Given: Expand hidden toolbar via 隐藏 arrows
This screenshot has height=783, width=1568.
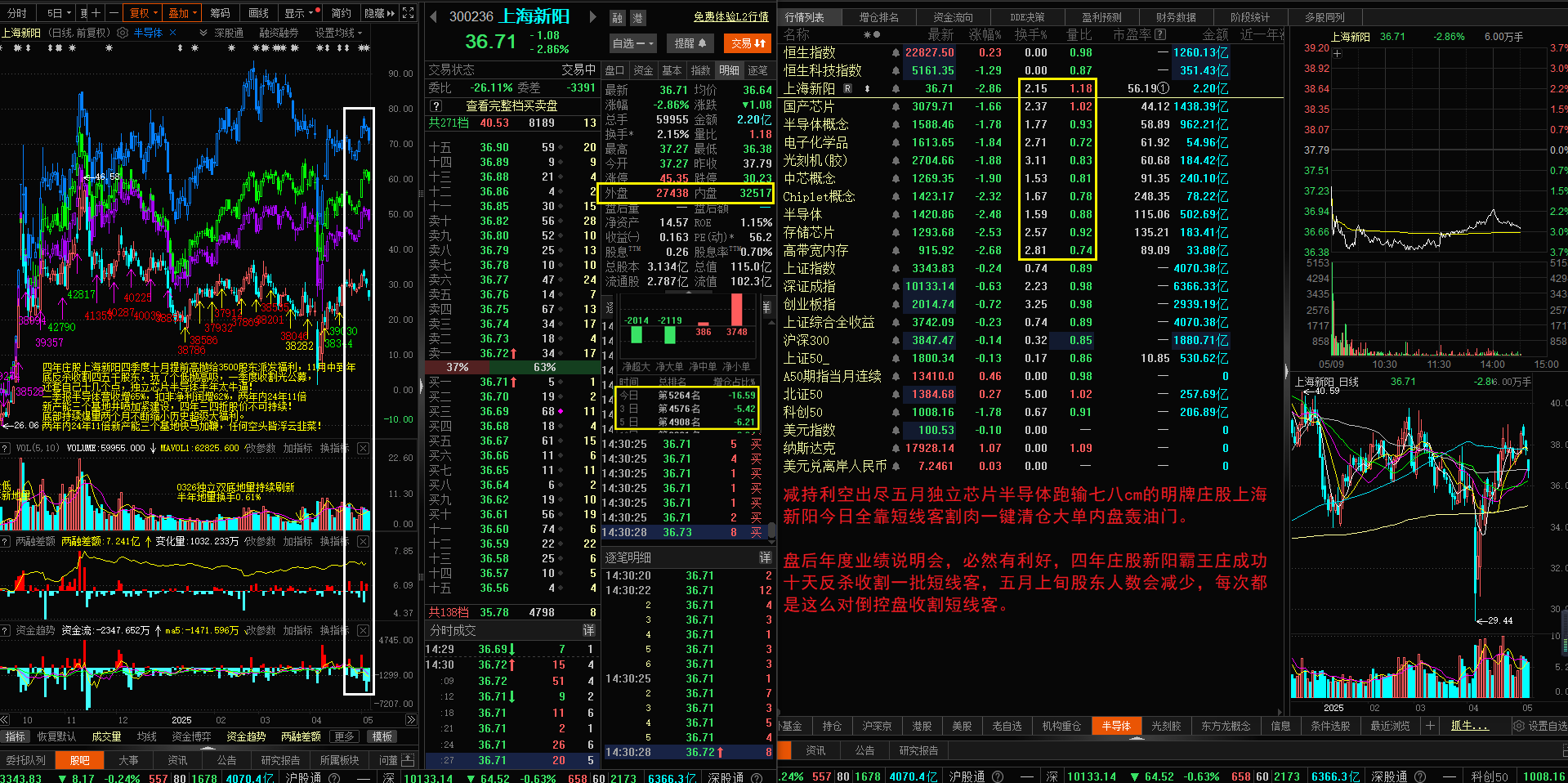Looking at the screenshot, I should (x=379, y=13).
